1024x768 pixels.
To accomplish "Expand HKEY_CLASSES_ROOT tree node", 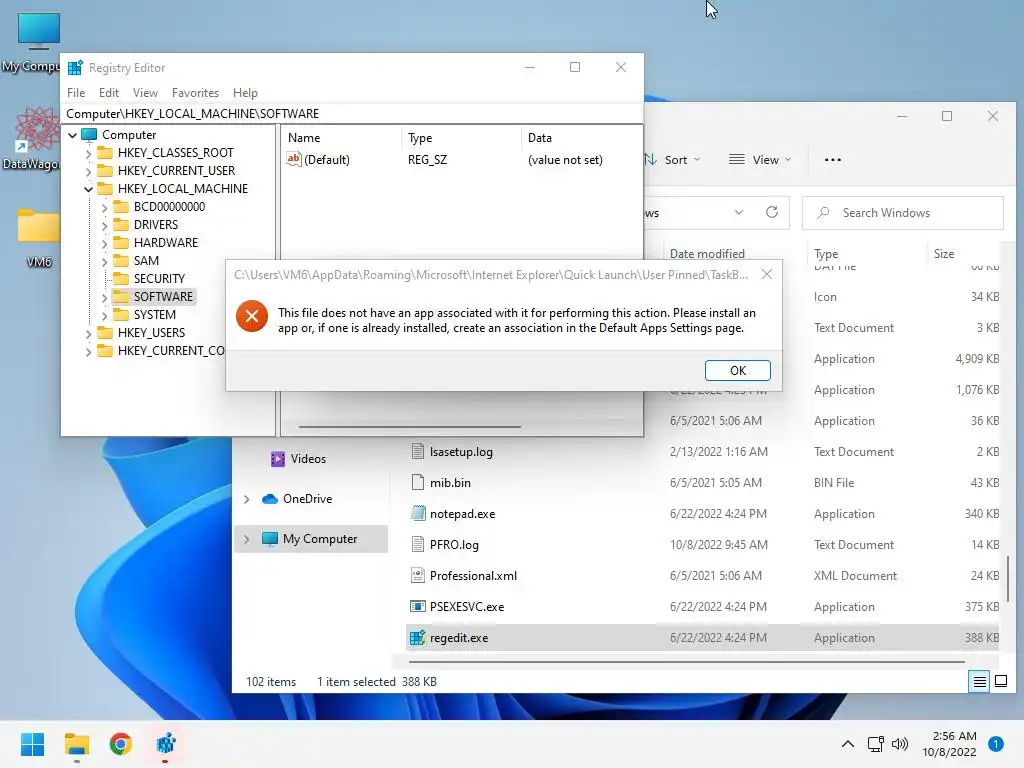I will [x=88, y=153].
